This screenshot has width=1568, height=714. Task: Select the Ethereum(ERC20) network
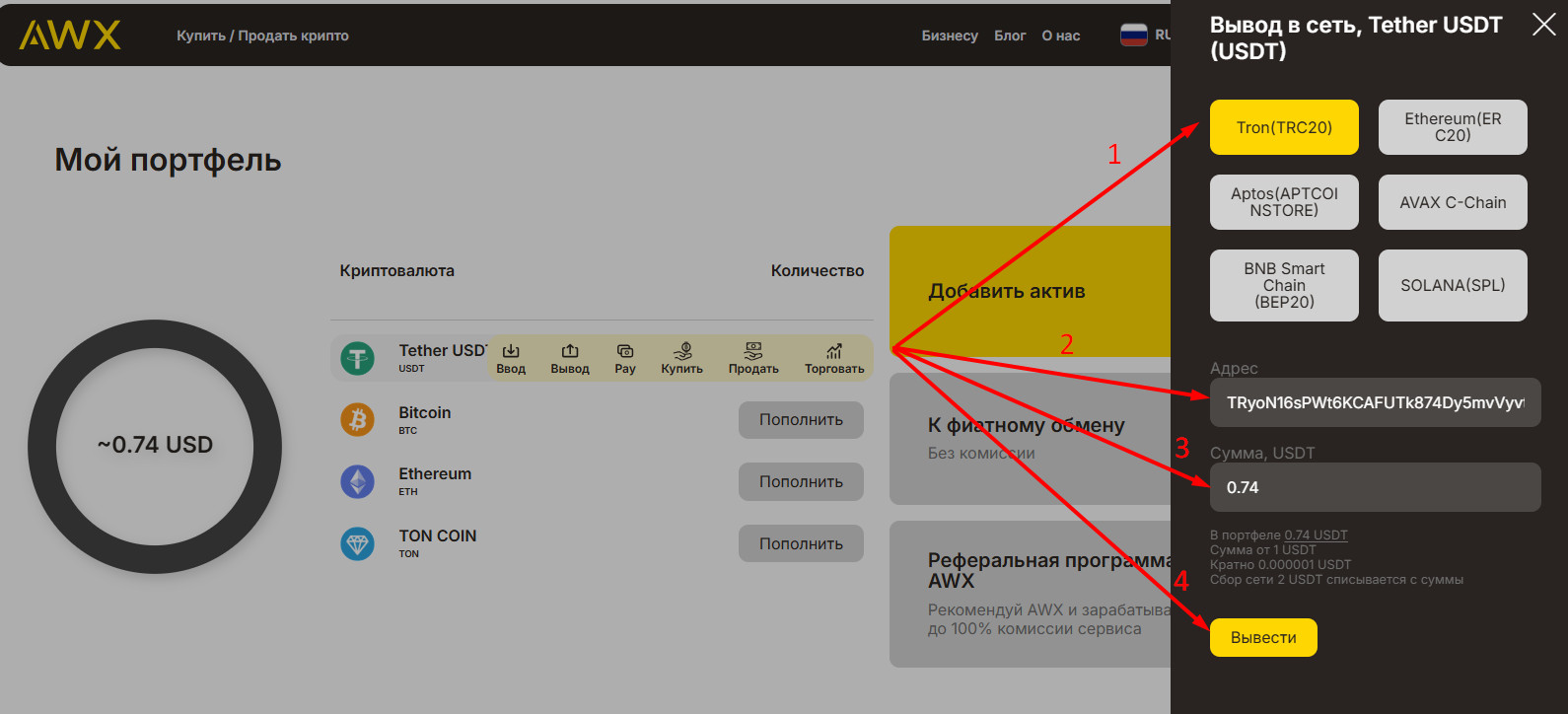[x=1453, y=127]
